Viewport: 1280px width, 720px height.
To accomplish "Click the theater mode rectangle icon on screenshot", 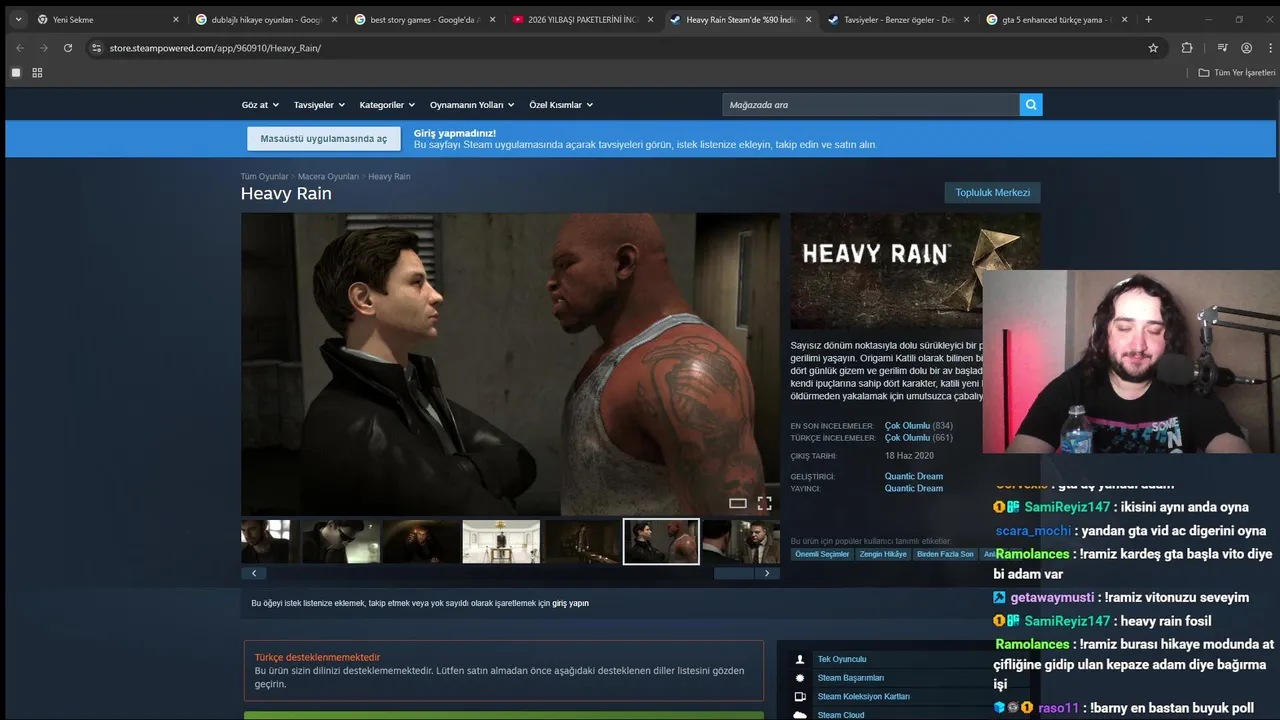I will [738, 503].
